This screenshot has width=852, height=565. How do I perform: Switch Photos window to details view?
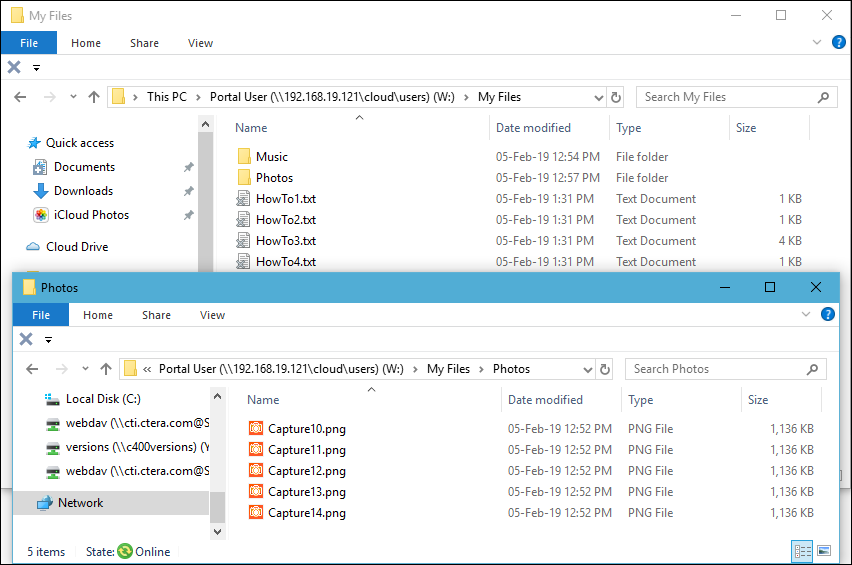(x=802, y=551)
